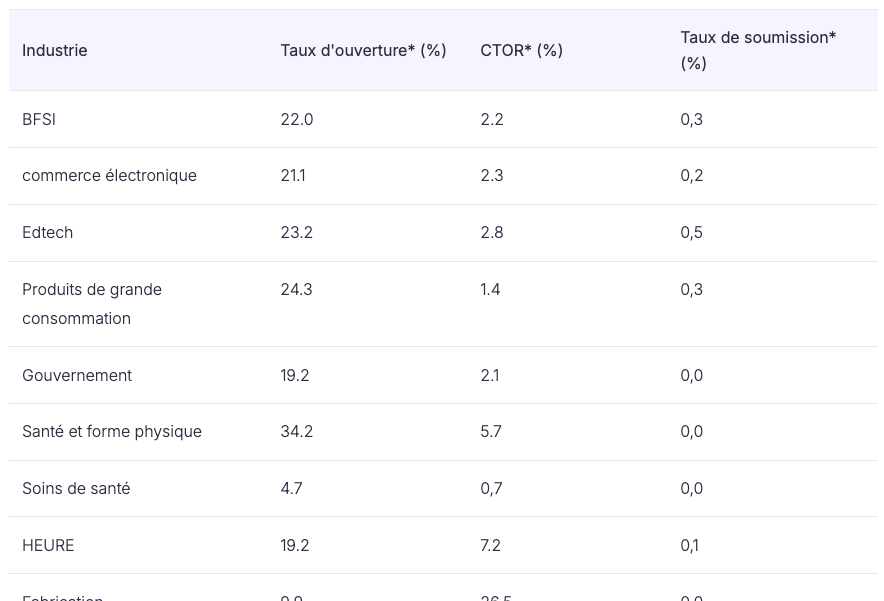Click the commerce électronique industry cell
This screenshot has width=884, height=601.
[x=109, y=175]
